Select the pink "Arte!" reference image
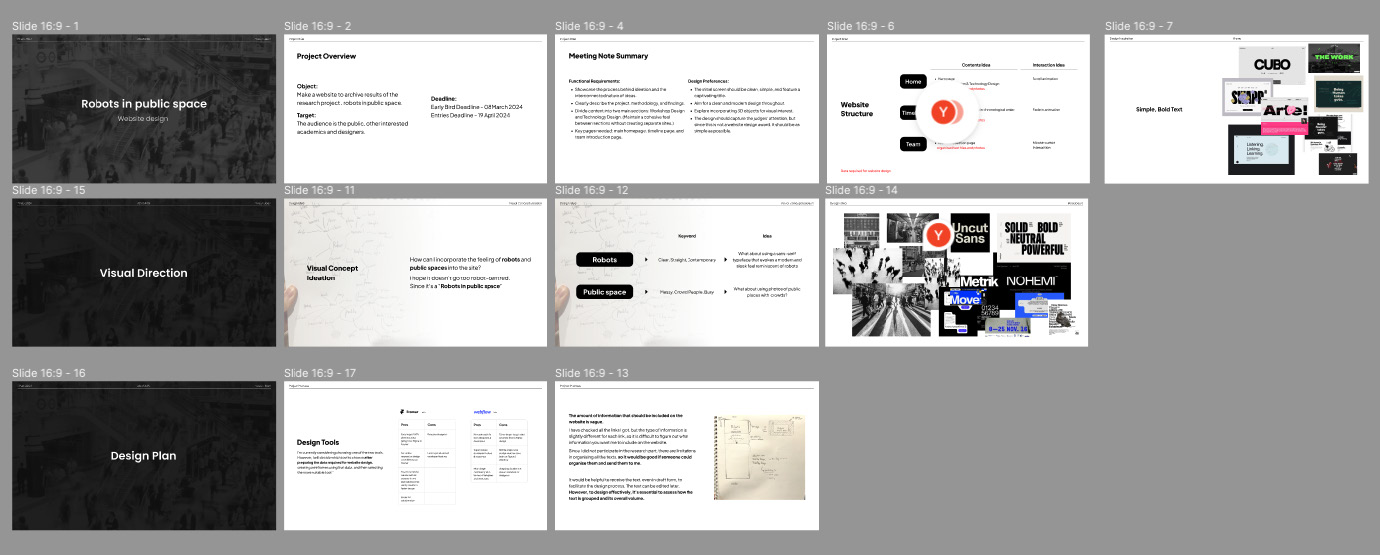 point(1285,115)
